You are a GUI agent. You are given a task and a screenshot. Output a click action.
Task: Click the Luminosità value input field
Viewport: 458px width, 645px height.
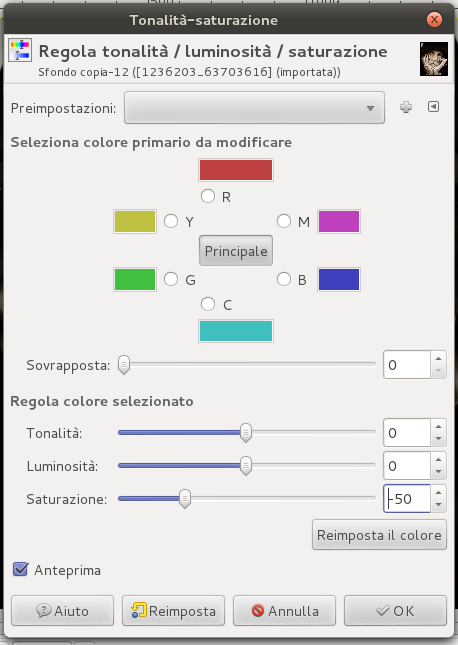[407, 466]
